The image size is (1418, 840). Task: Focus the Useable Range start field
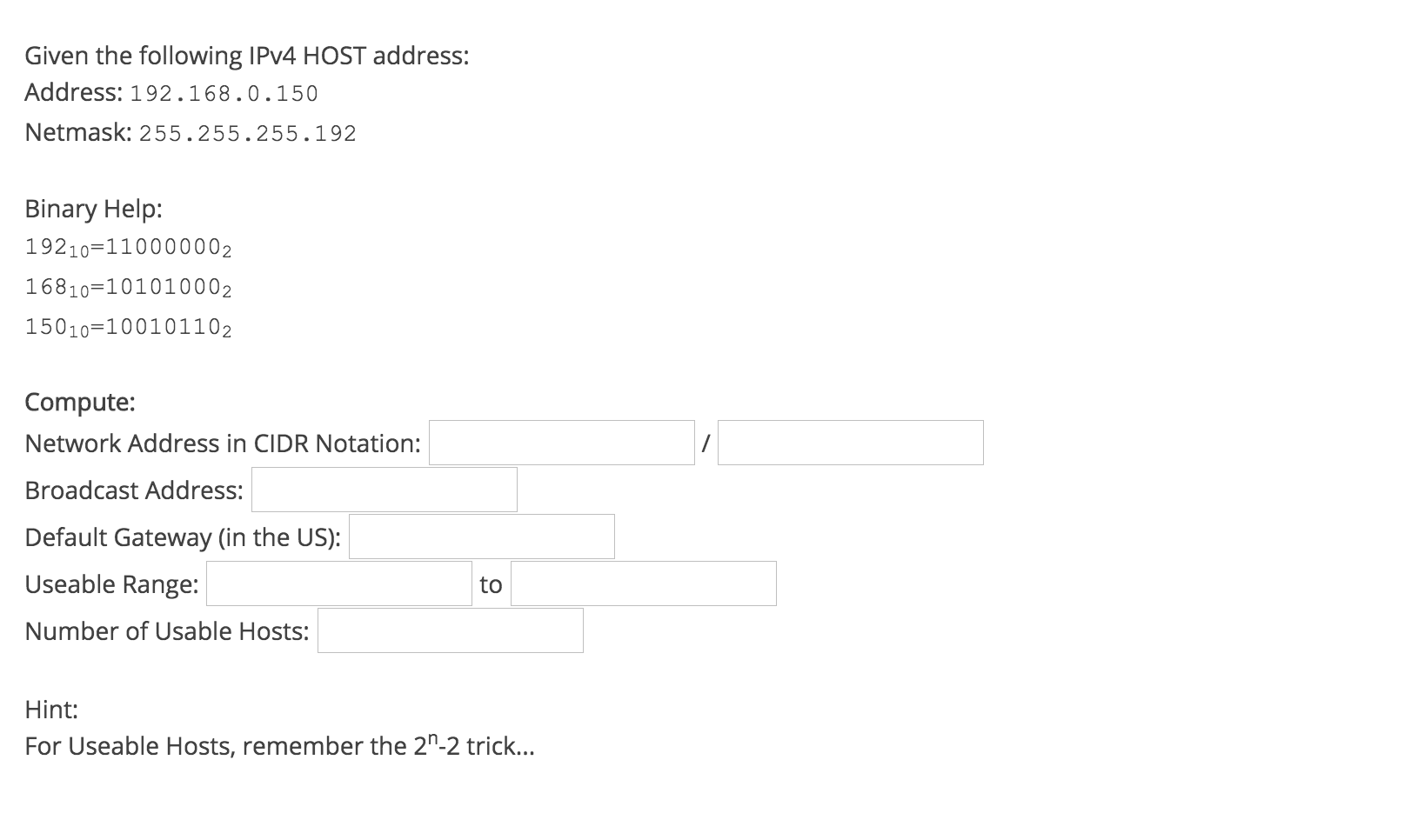tap(338, 583)
